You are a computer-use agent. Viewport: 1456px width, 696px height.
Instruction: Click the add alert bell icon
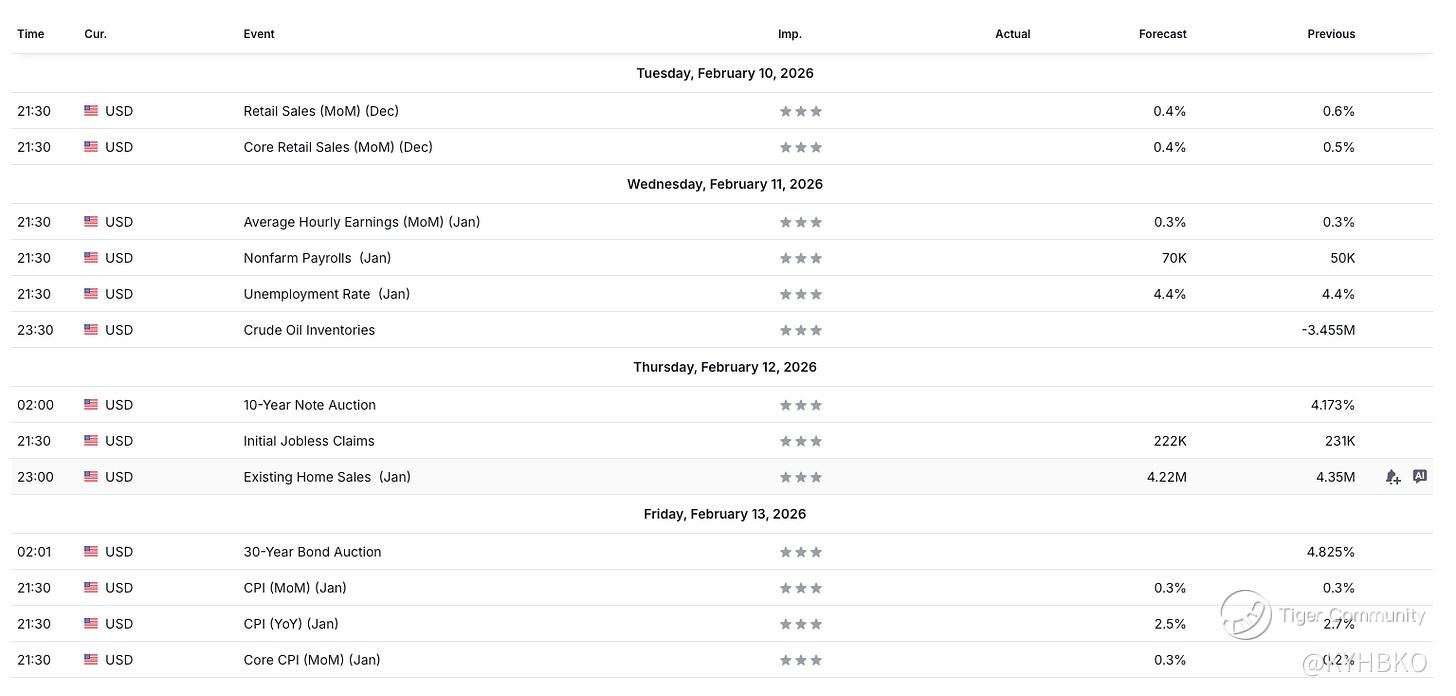coord(1392,477)
